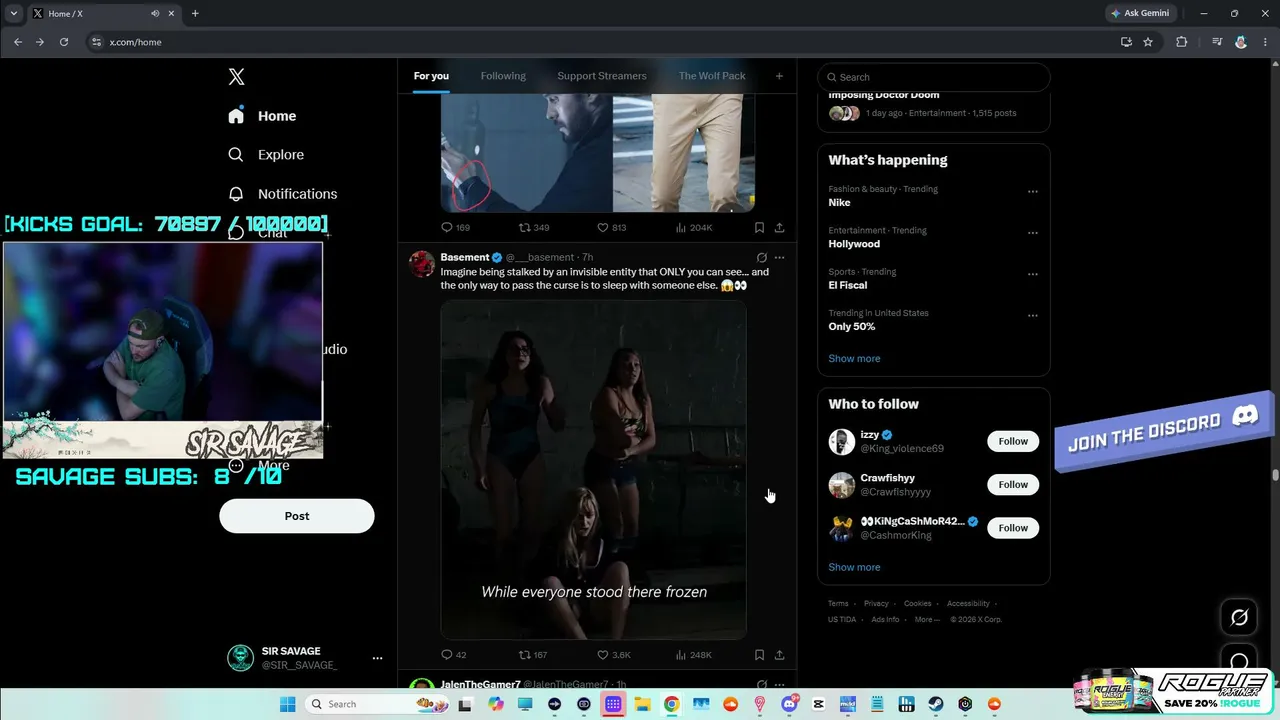Add a new timeline tab with plus
Screen dimensions: 1280x720
click(779, 76)
